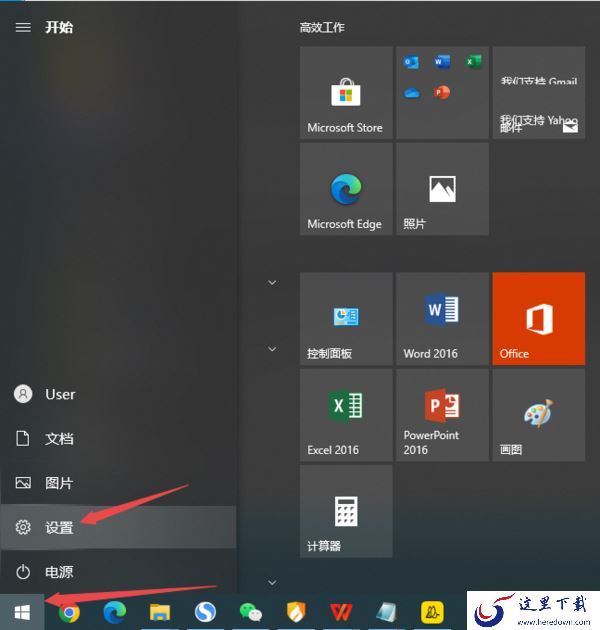This screenshot has height=630, width=600.
Task: Open WeChat from the taskbar
Action: 251,613
